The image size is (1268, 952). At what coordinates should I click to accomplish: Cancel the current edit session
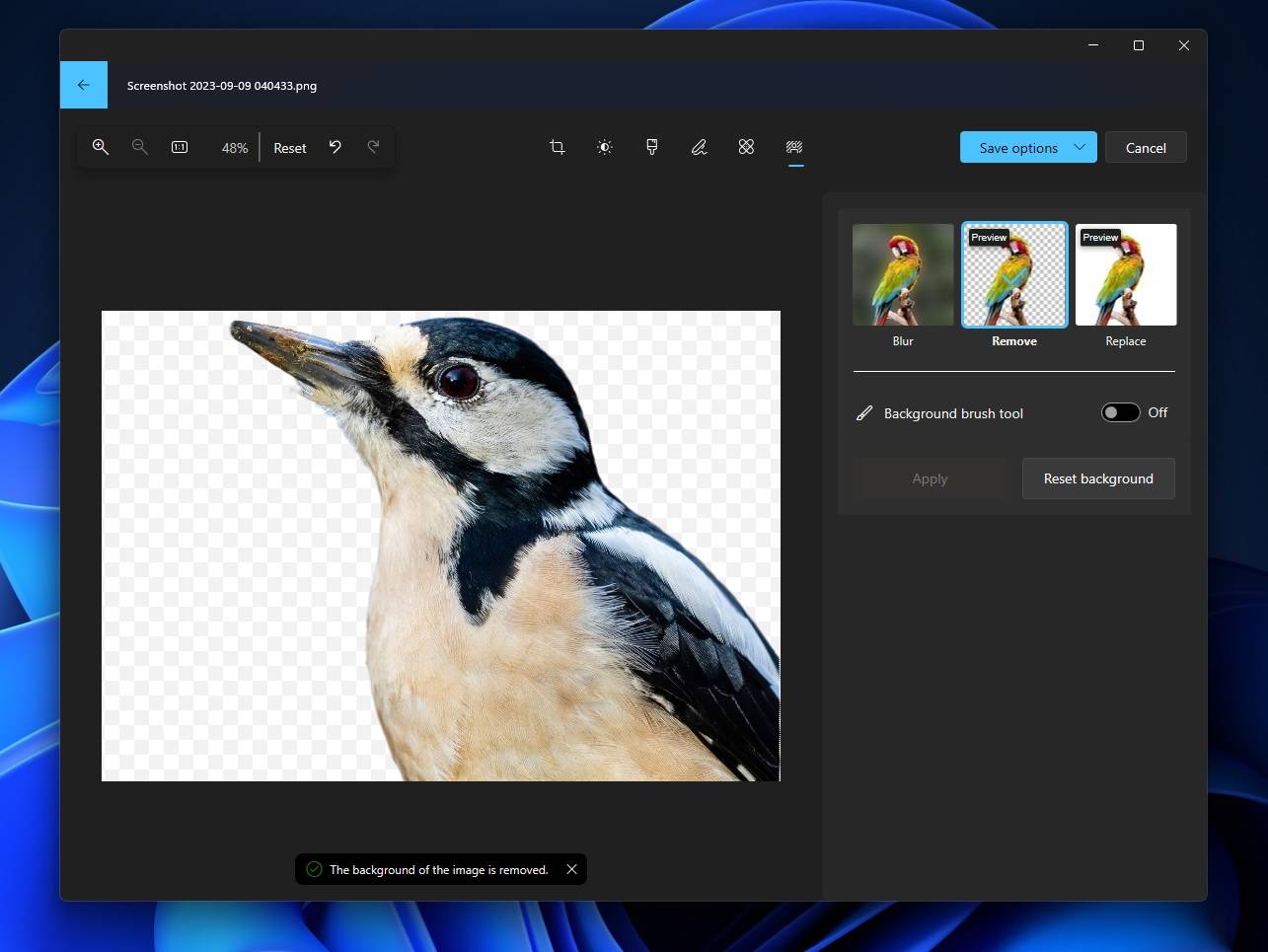pyautogui.click(x=1145, y=146)
